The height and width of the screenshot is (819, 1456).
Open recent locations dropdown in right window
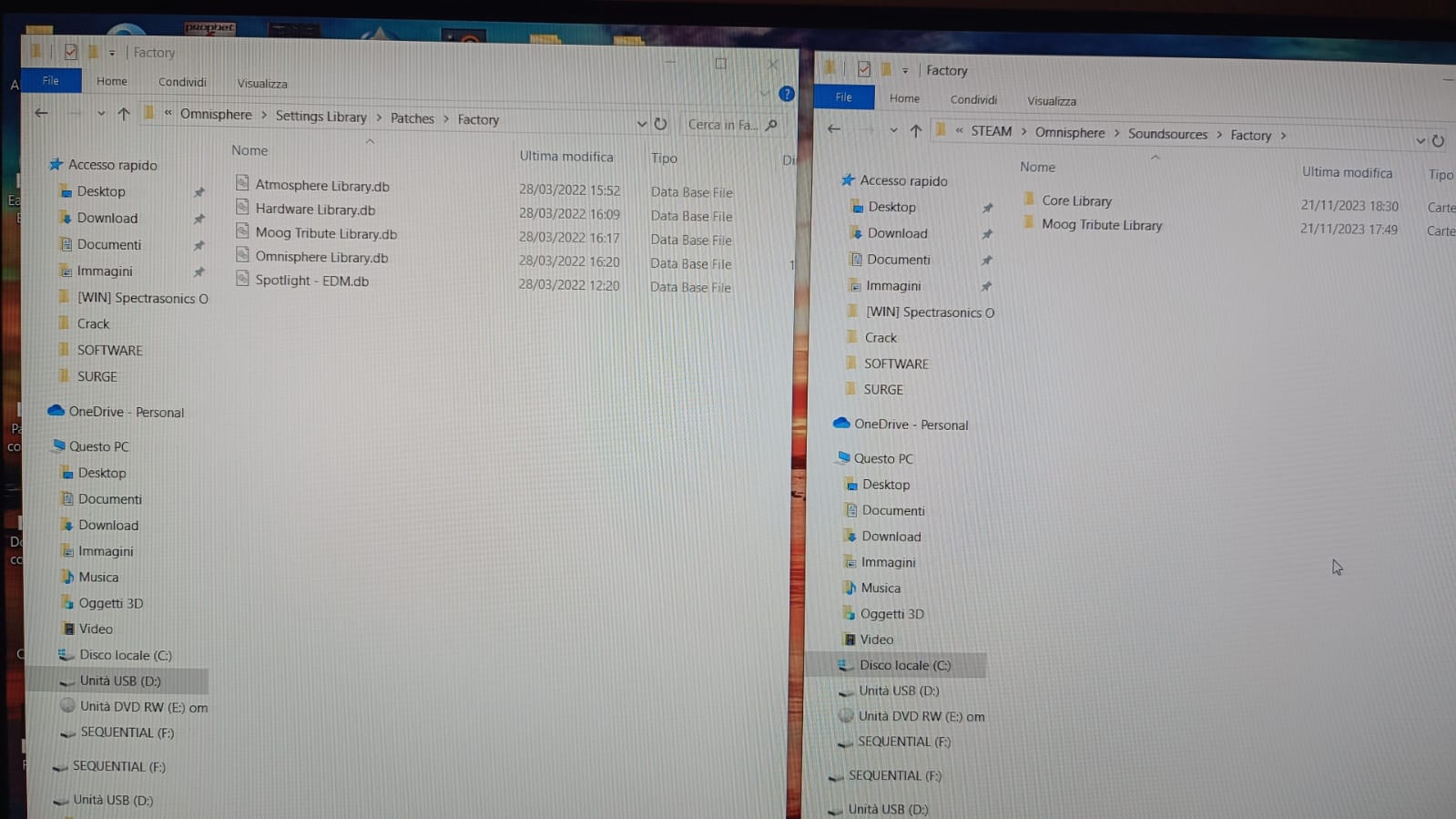[893, 130]
